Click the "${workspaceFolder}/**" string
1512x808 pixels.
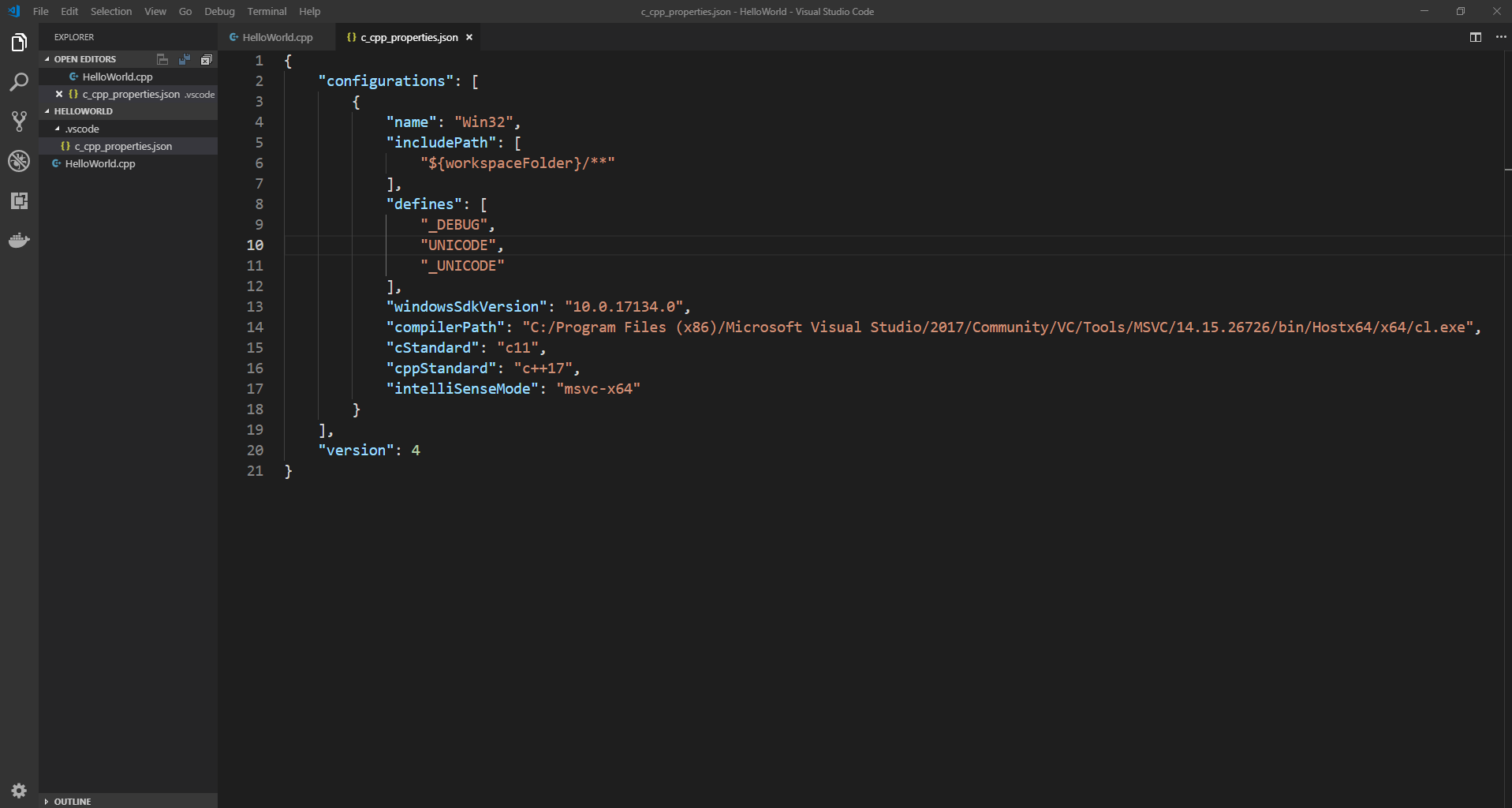click(x=517, y=163)
